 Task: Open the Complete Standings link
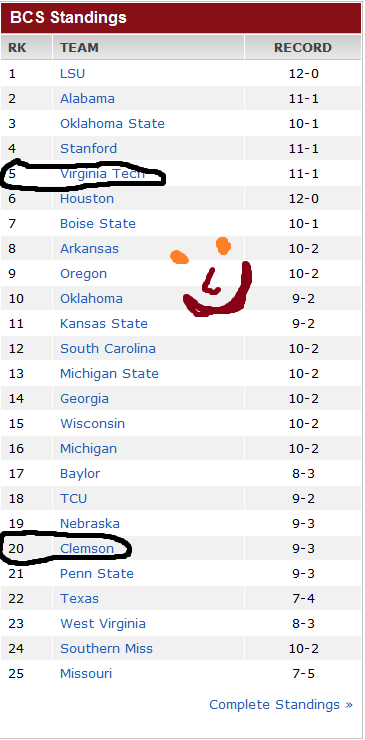pyautogui.click(x=281, y=705)
